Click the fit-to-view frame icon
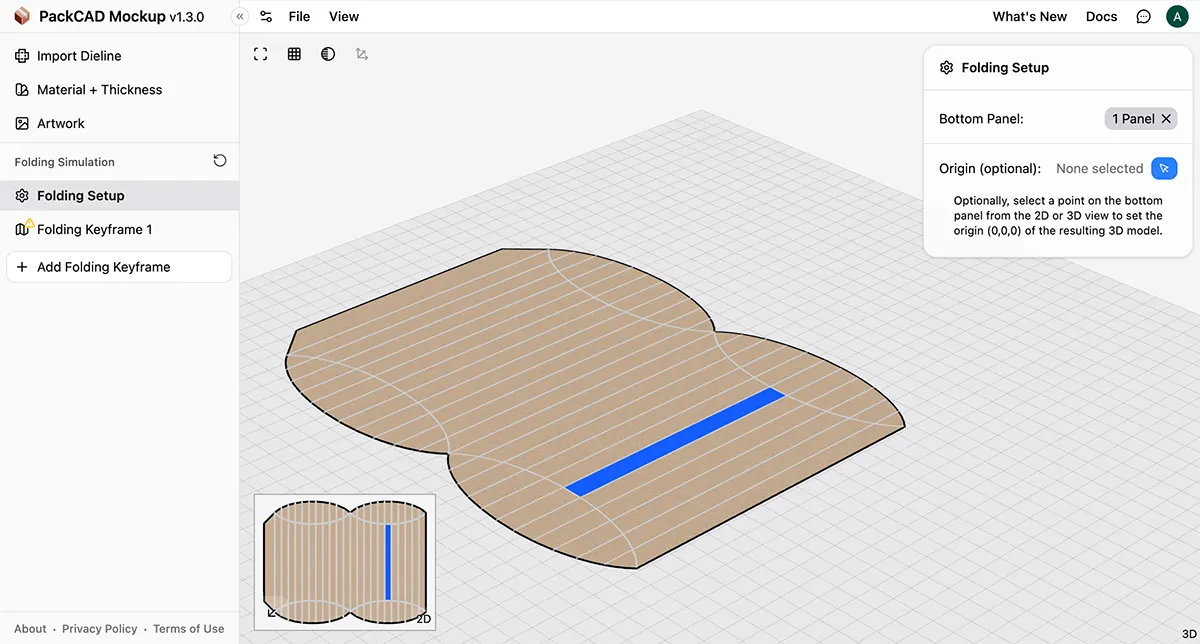Viewport: 1200px width, 644px height. click(x=261, y=54)
